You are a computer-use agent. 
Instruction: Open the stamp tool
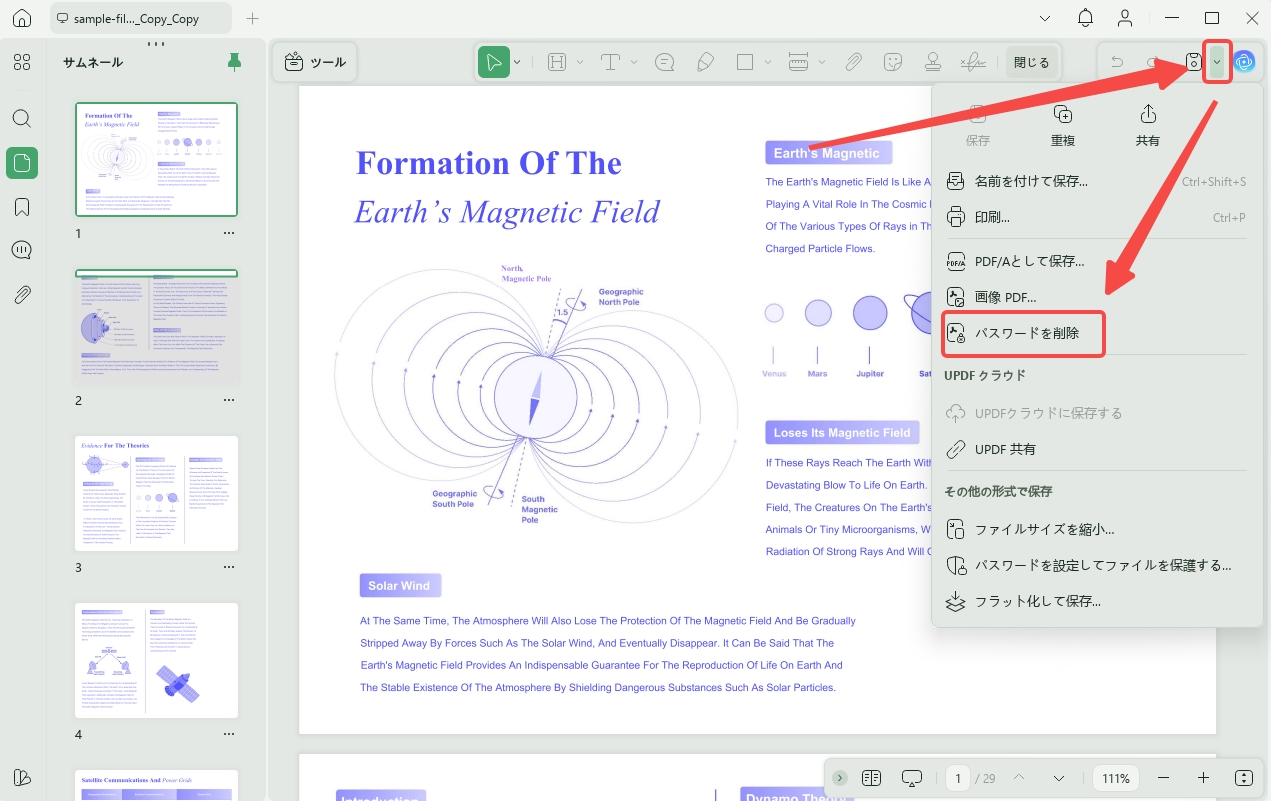[932, 62]
